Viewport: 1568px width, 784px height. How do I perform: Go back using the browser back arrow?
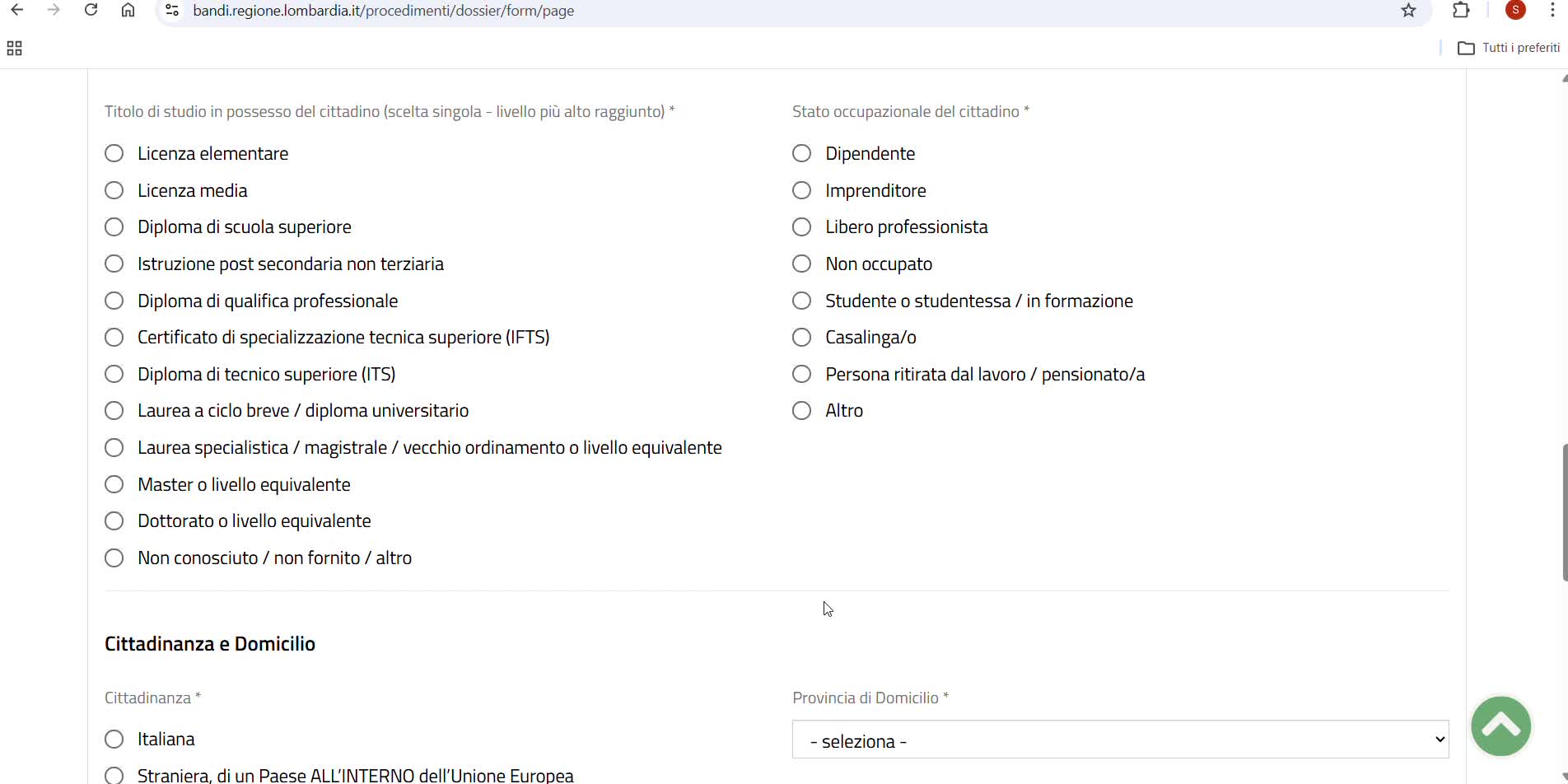17,11
